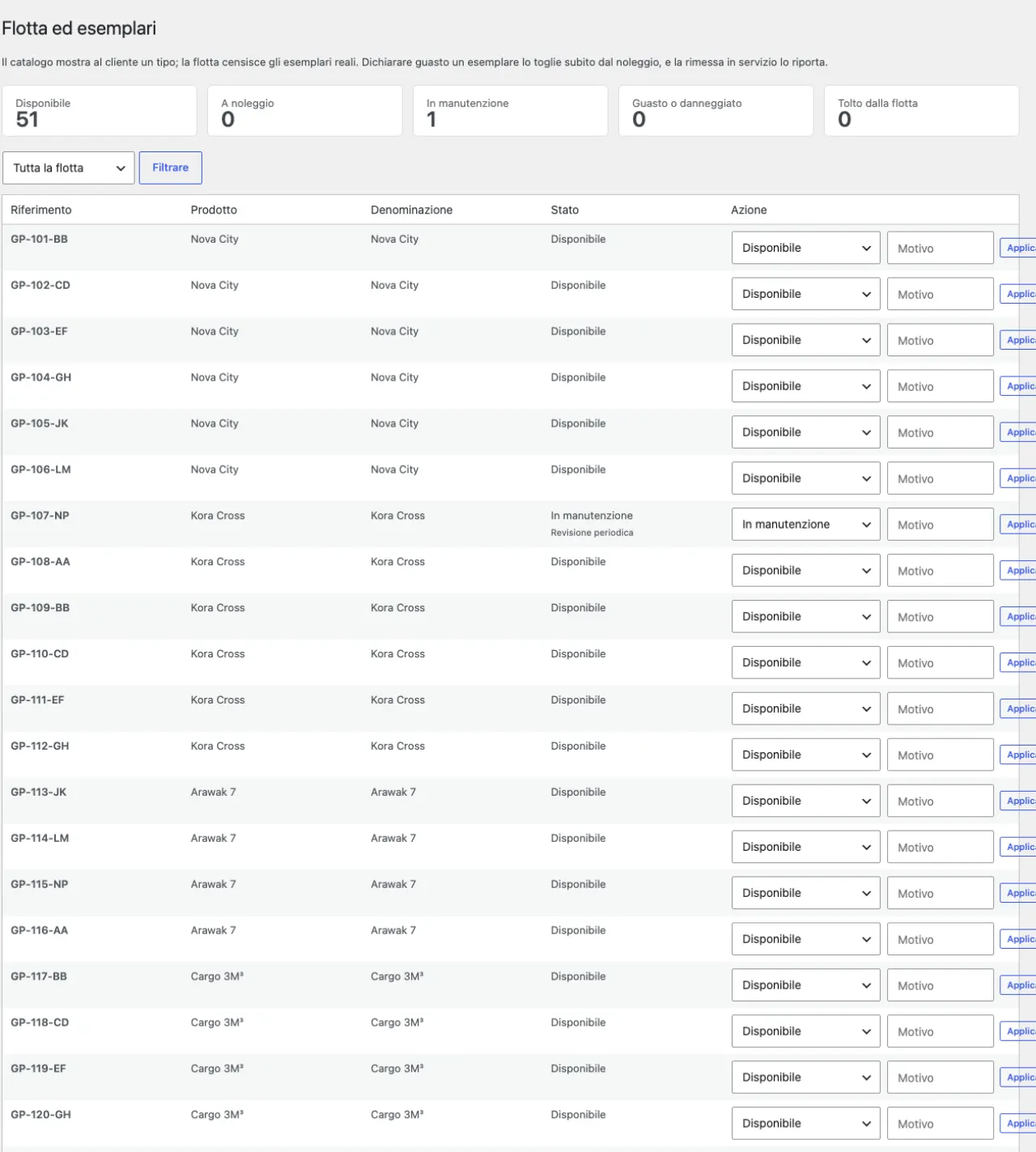This screenshot has width=1036, height=1152.
Task: Apply action for GP-101-BB row
Action: [x=1018, y=248]
